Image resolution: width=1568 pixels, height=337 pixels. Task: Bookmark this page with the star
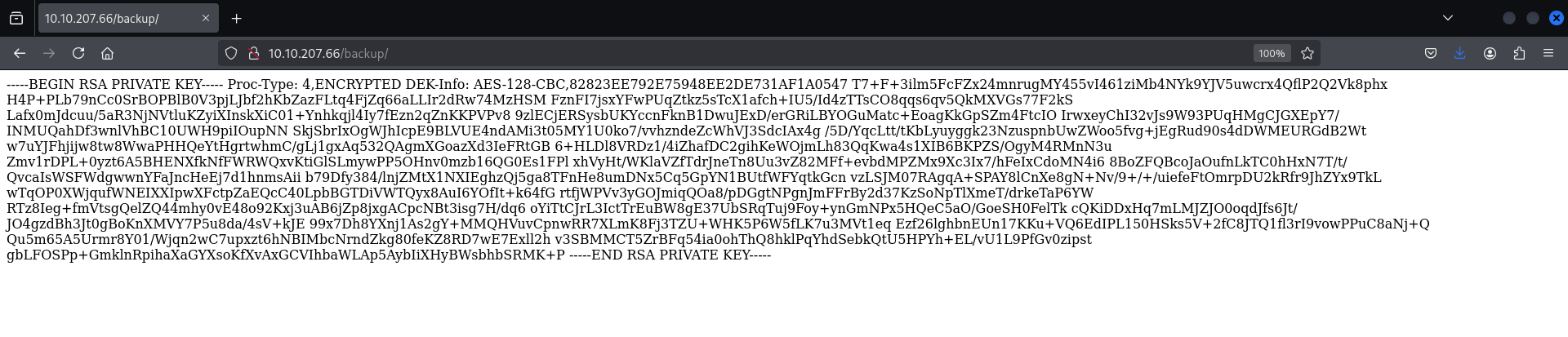coord(1307,53)
